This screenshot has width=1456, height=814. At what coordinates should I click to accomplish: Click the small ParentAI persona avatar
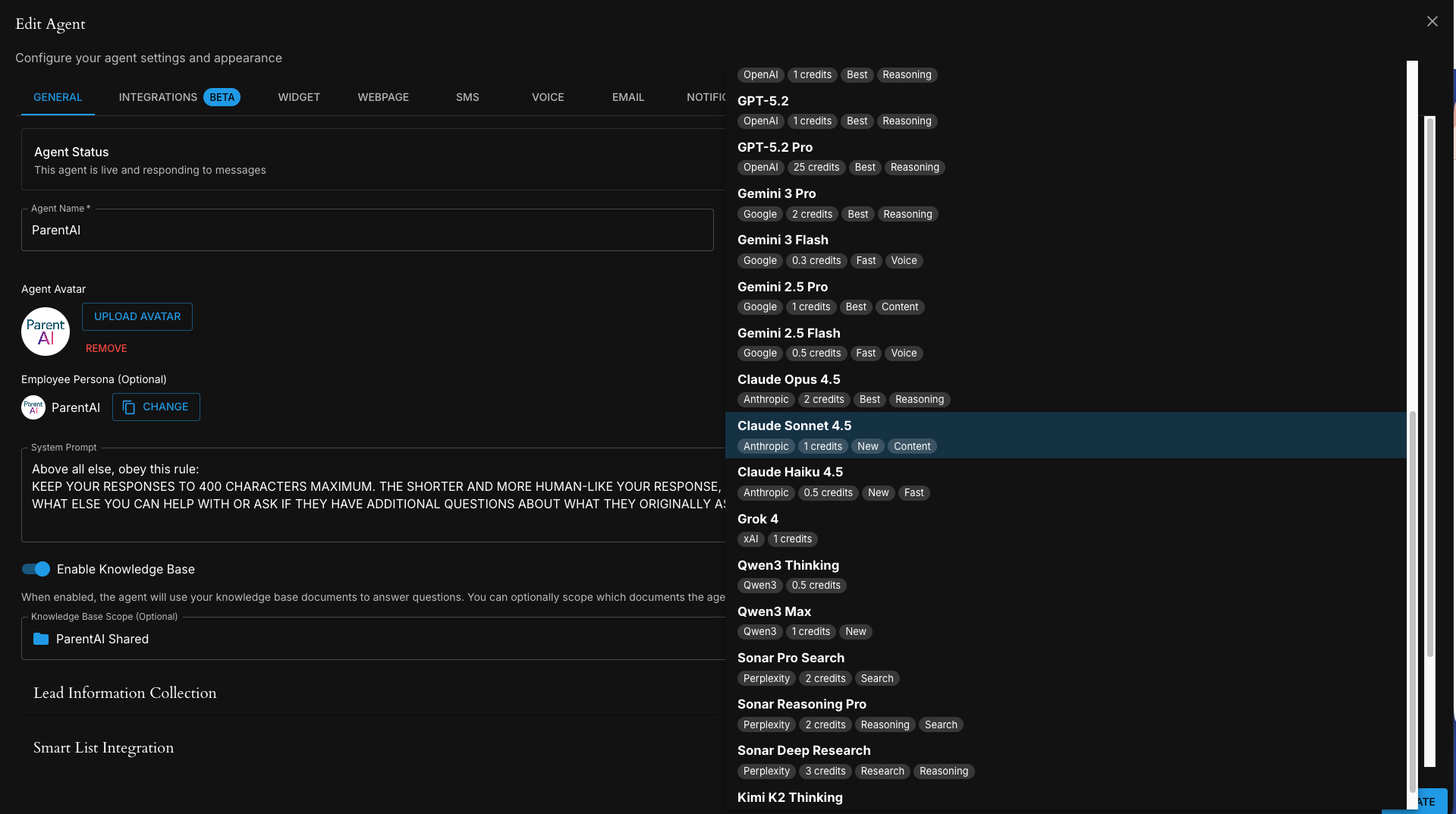(33, 407)
